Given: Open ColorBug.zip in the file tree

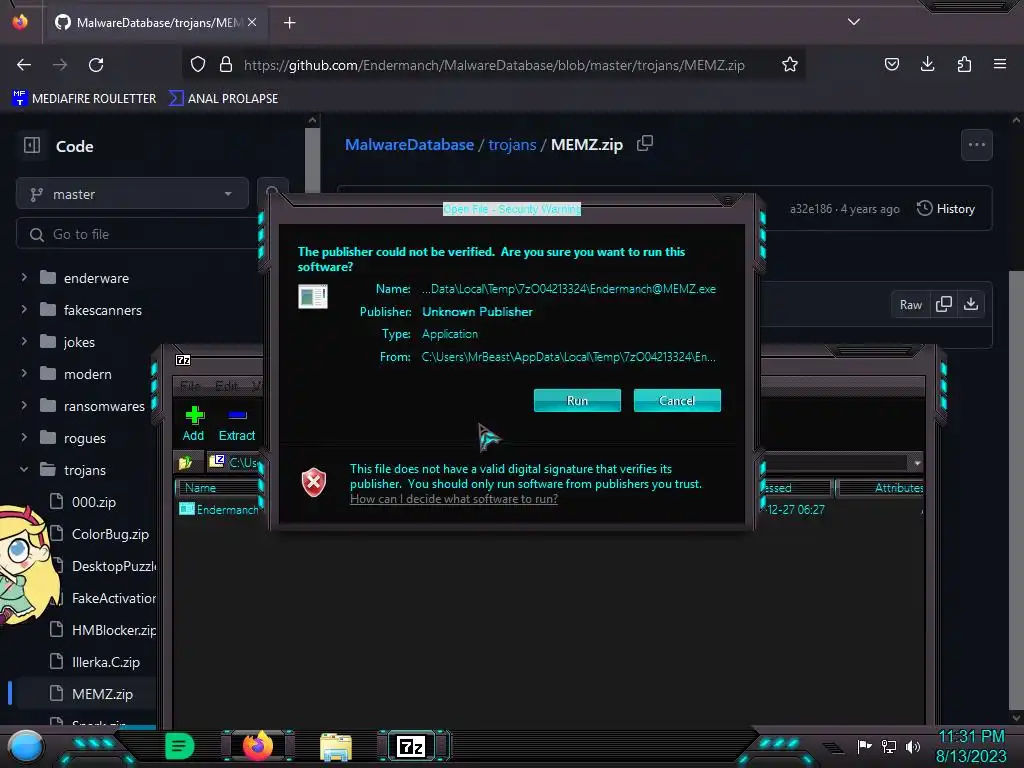Looking at the screenshot, I should 110,534.
